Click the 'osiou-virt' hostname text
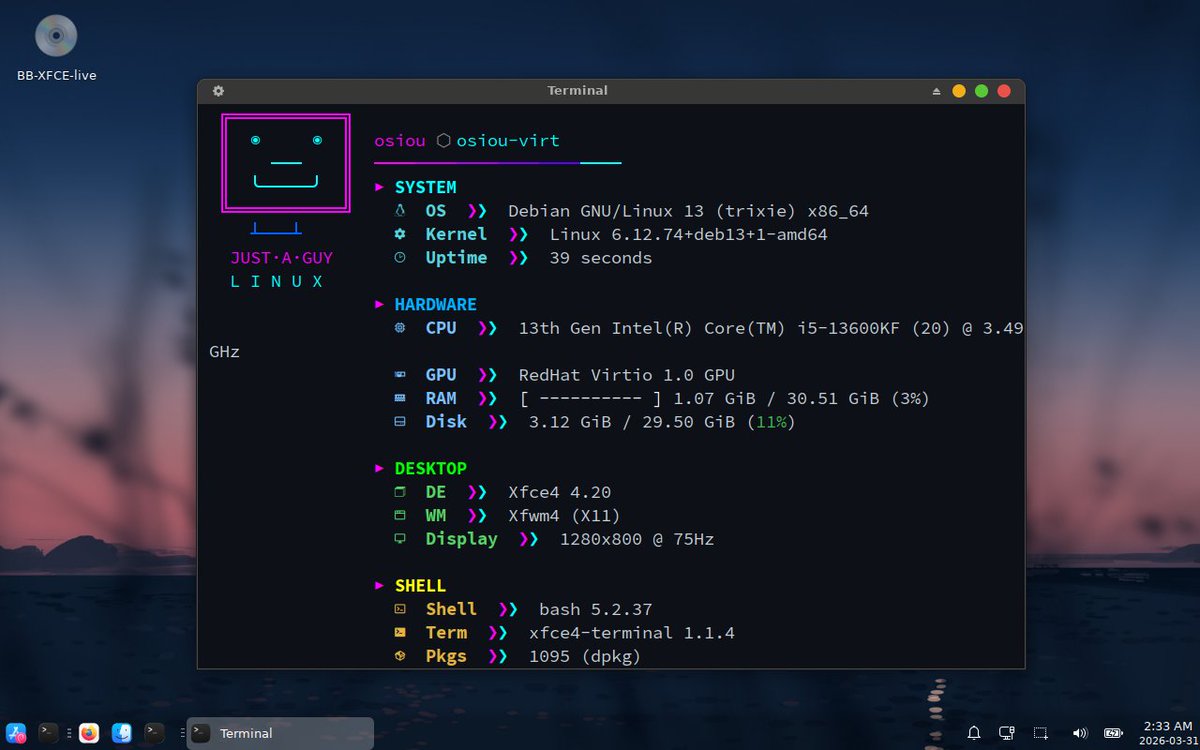This screenshot has height=750, width=1200. (x=508, y=141)
